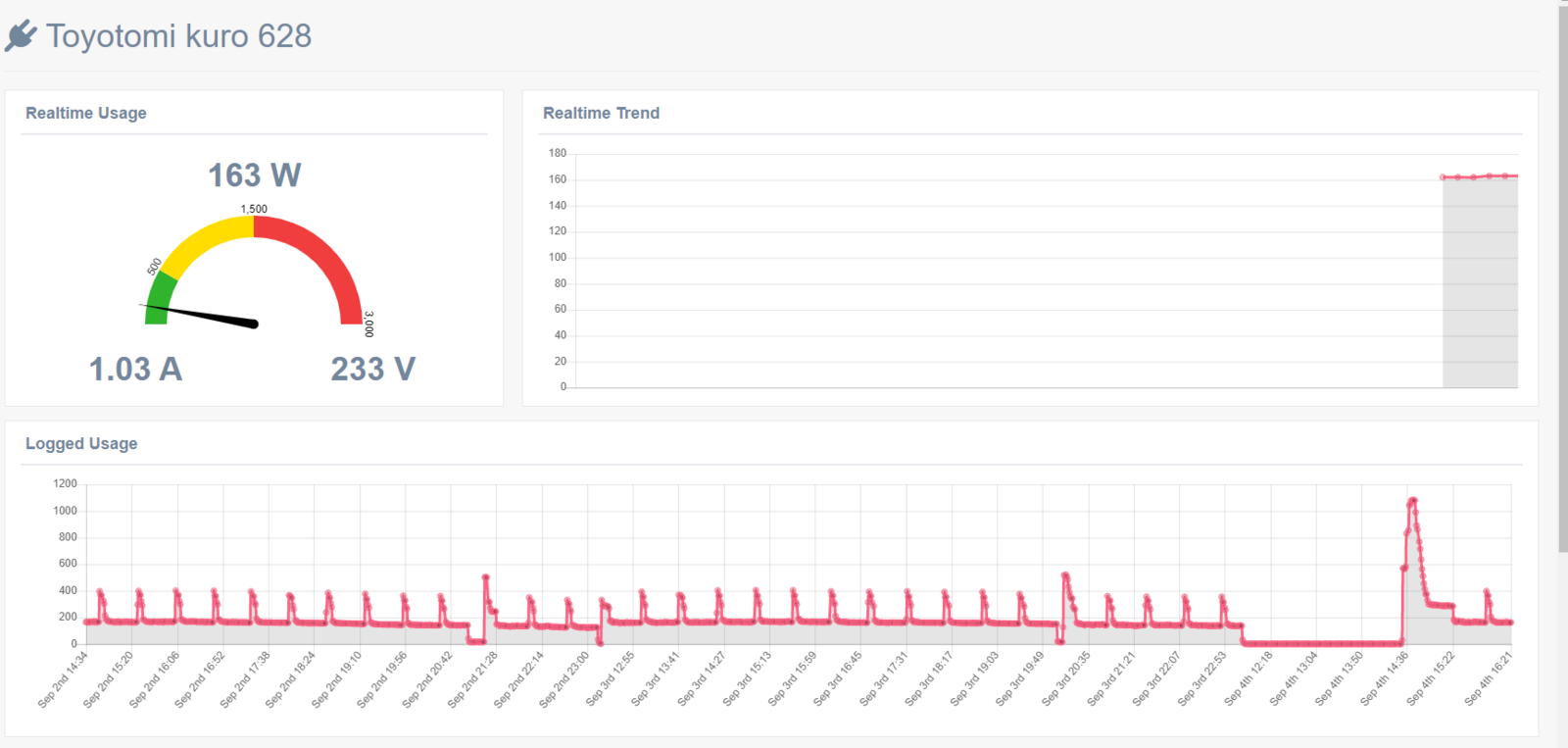Image resolution: width=1568 pixels, height=748 pixels.
Task: Click the Sep 2nd 19:10 time label
Action: click(x=336, y=678)
